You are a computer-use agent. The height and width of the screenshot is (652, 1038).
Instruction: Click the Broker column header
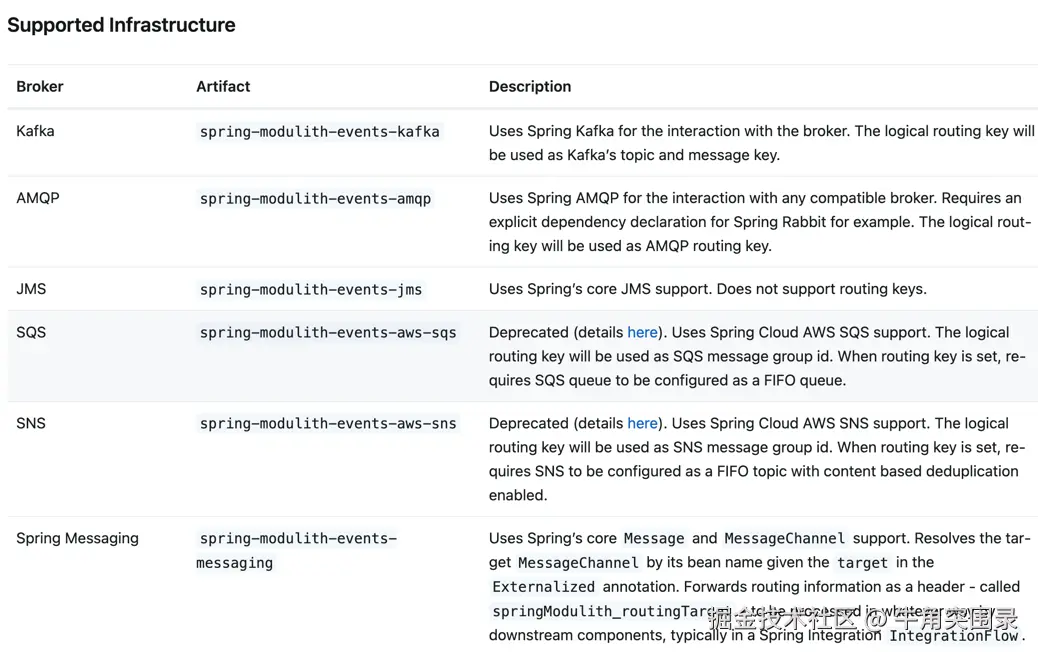[x=40, y=86]
